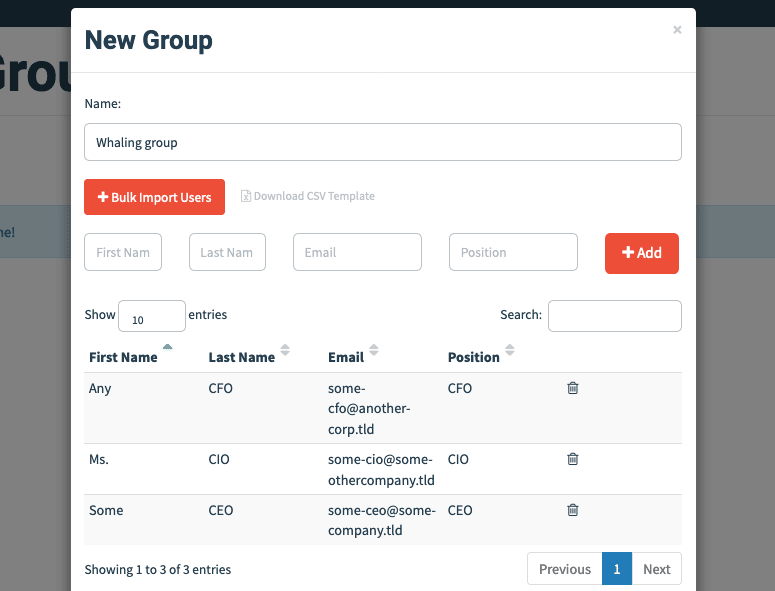Delete Some CEO entry with trash icon
775x591 pixels.
pyautogui.click(x=572, y=509)
